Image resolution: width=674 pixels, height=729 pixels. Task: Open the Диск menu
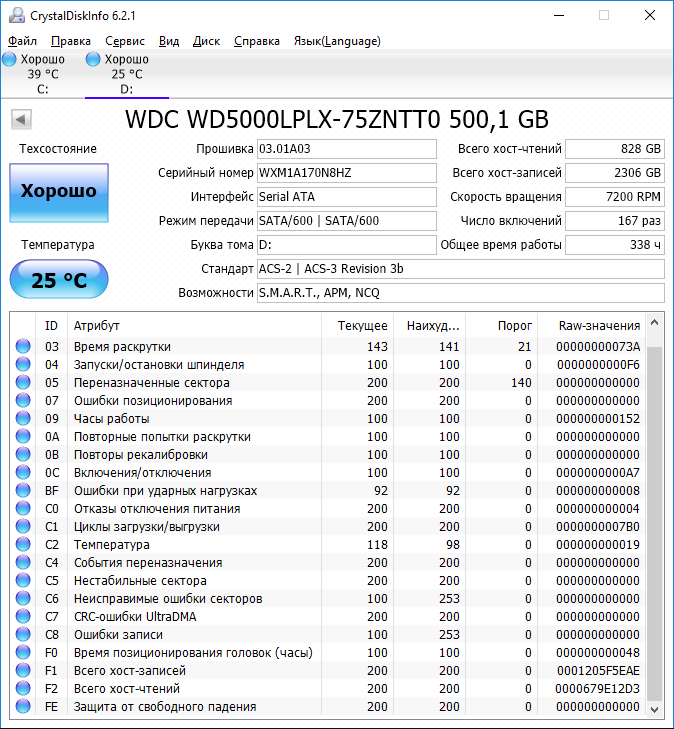point(206,41)
